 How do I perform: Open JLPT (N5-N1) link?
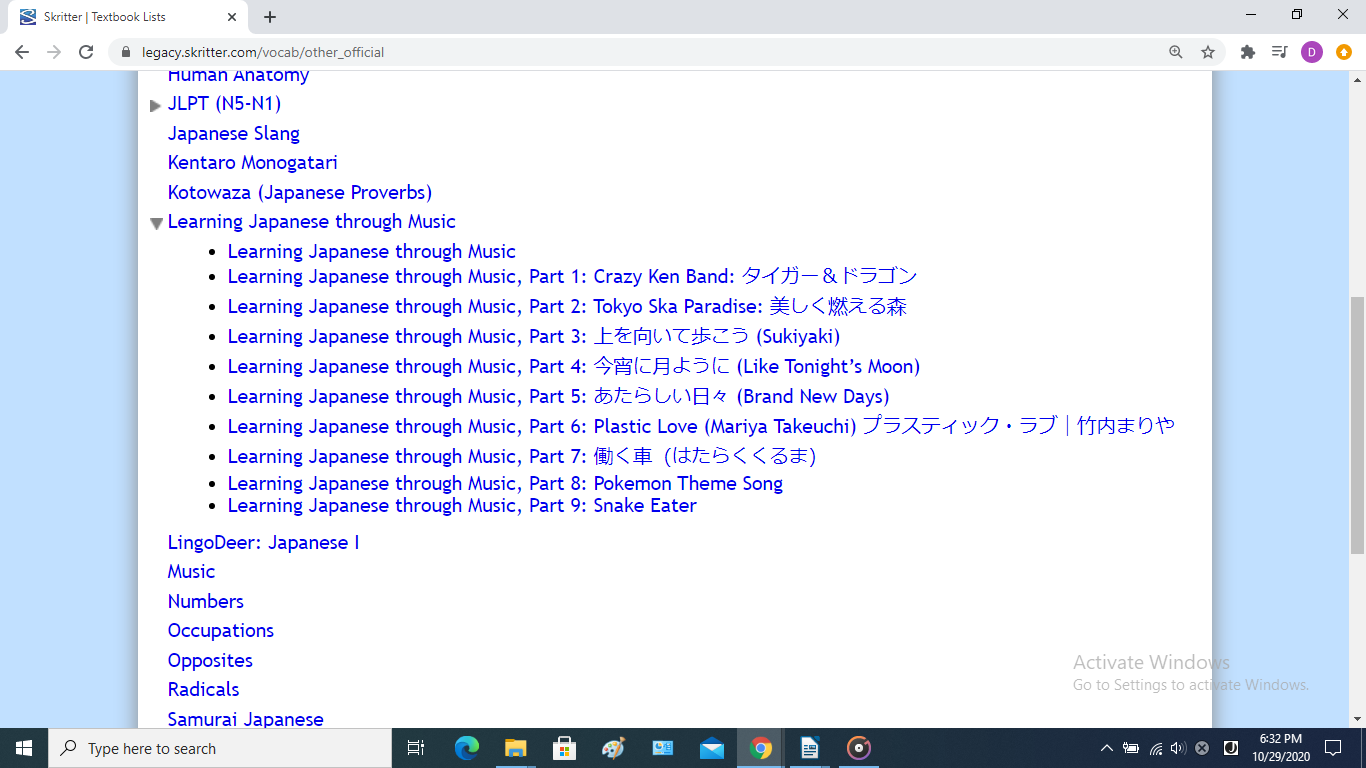224,103
